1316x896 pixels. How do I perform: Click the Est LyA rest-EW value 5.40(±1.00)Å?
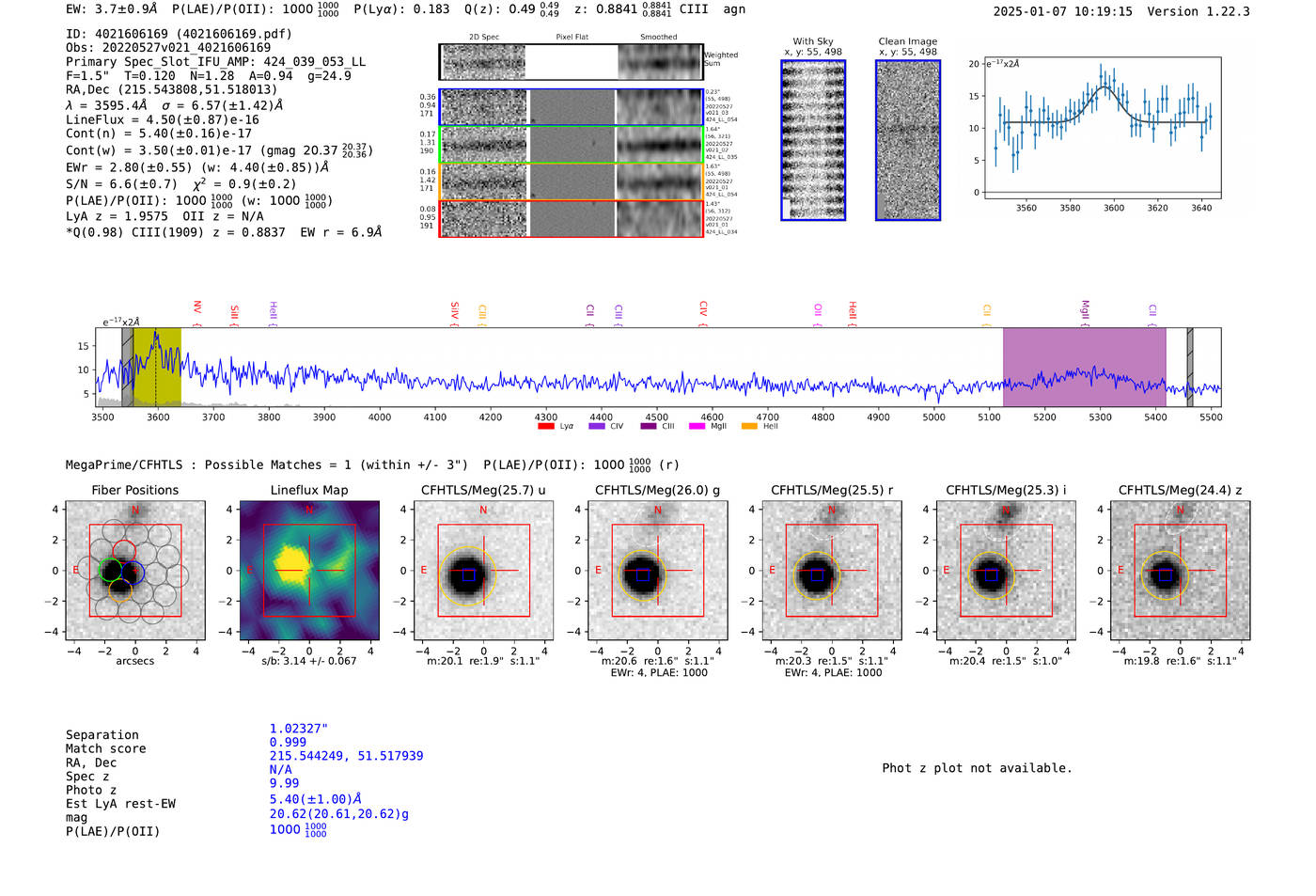click(x=316, y=799)
